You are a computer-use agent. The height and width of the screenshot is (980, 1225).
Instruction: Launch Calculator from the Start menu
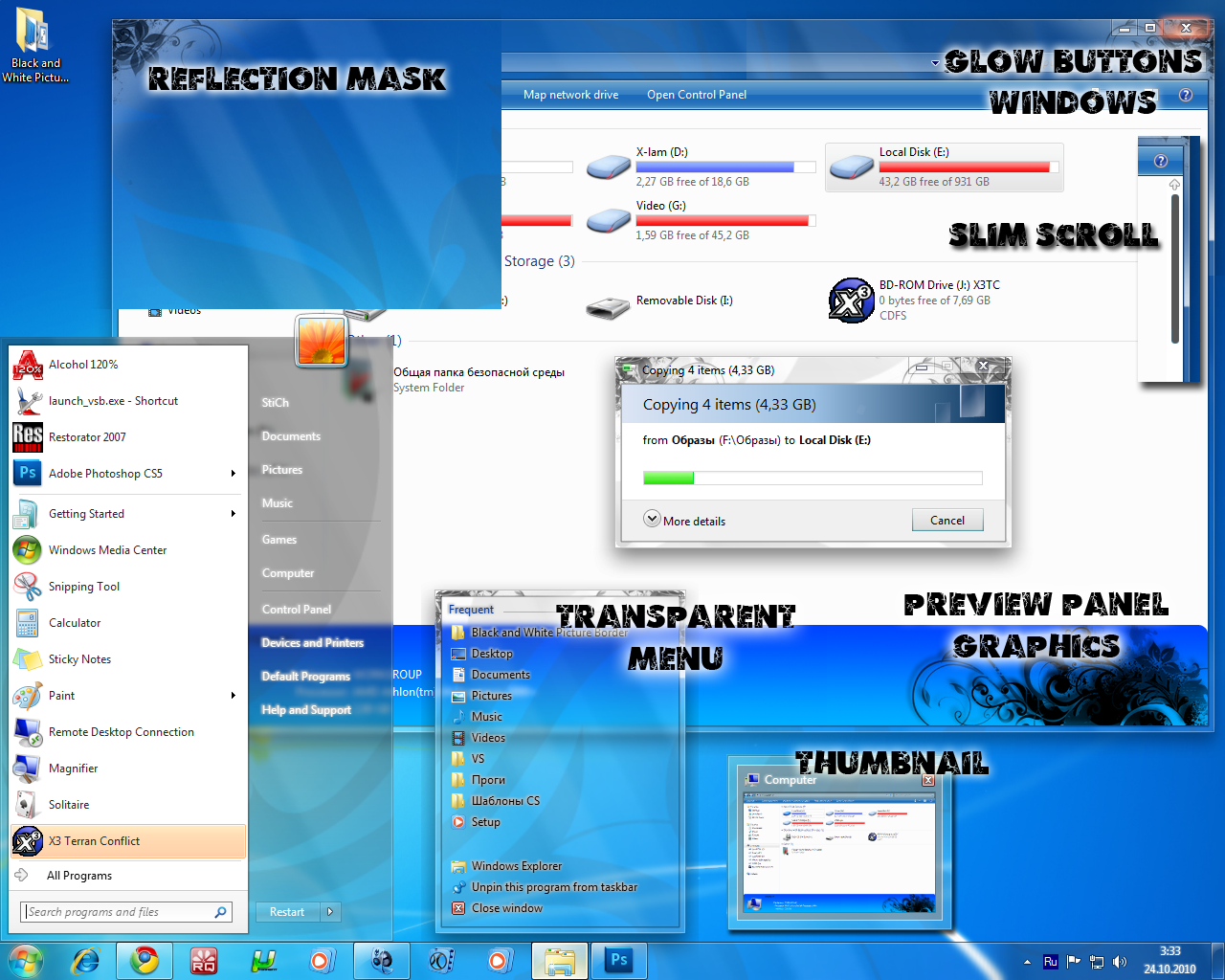(128, 623)
